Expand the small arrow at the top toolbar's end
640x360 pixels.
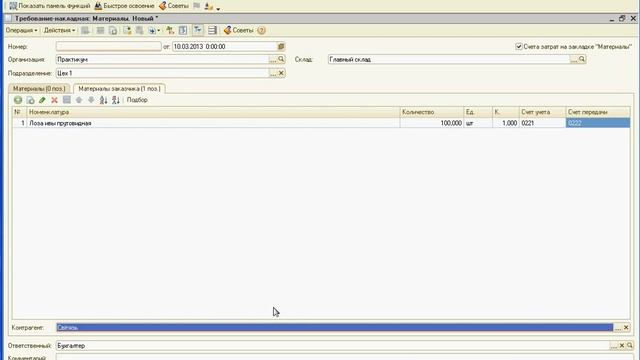point(218,8)
